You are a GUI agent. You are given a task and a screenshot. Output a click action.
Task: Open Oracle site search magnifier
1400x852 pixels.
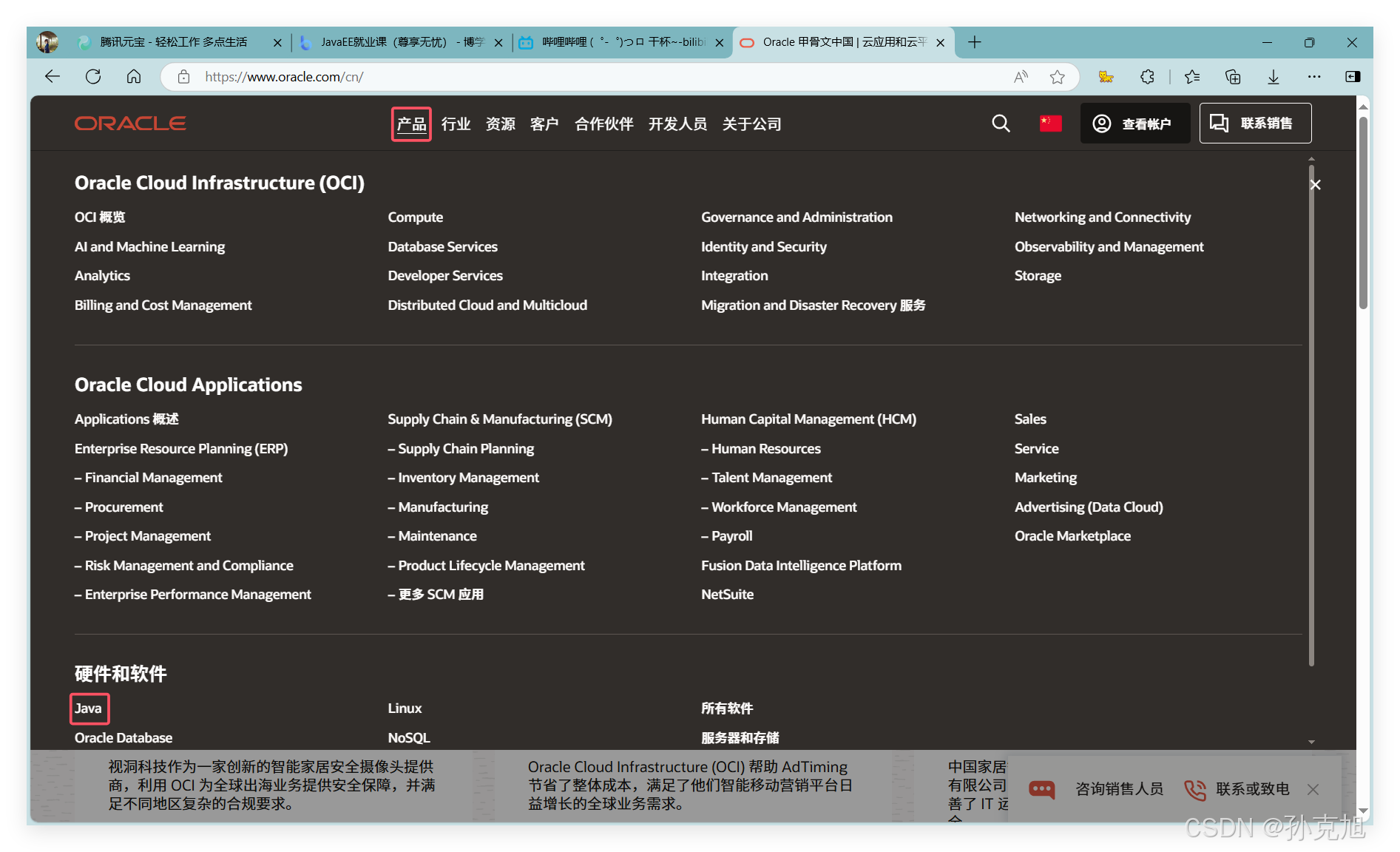pyautogui.click(x=1001, y=124)
